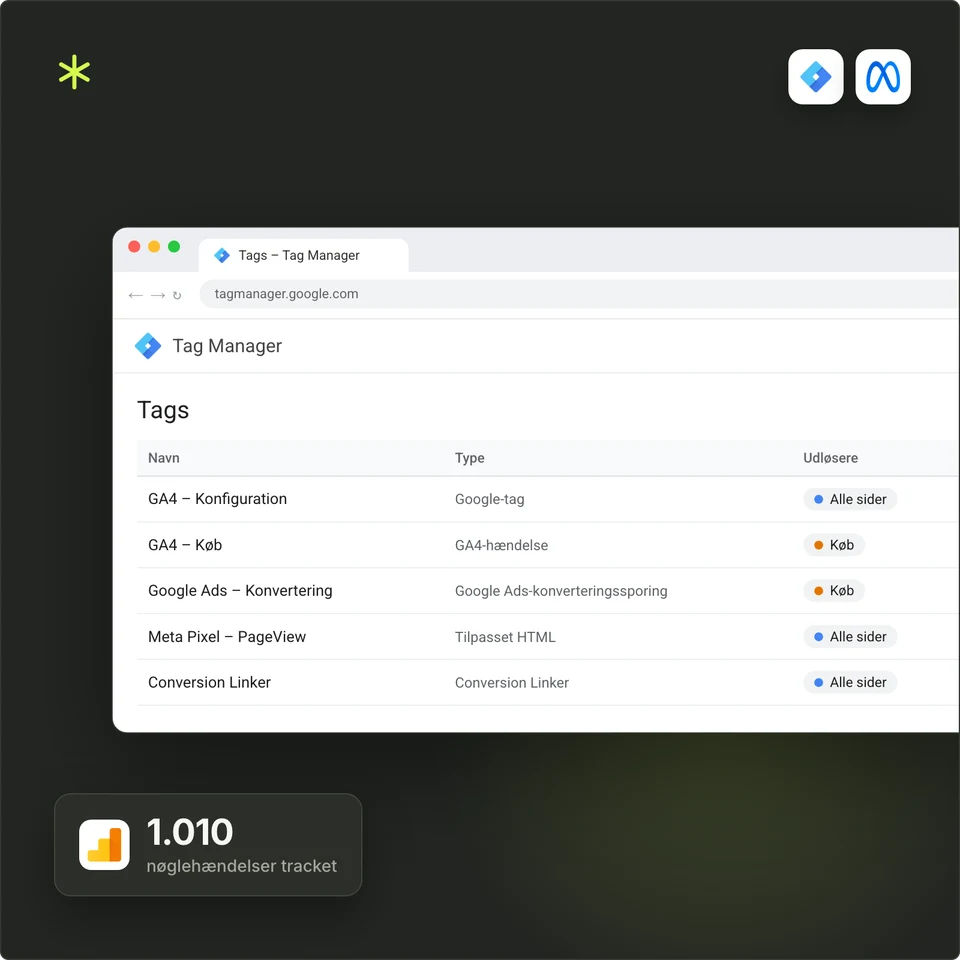960x960 pixels.
Task: Go back with the browser back arrow
Action: [x=135, y=295]
